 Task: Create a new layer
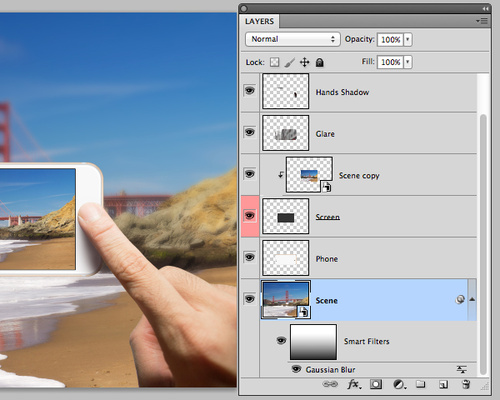pos(443,385)
